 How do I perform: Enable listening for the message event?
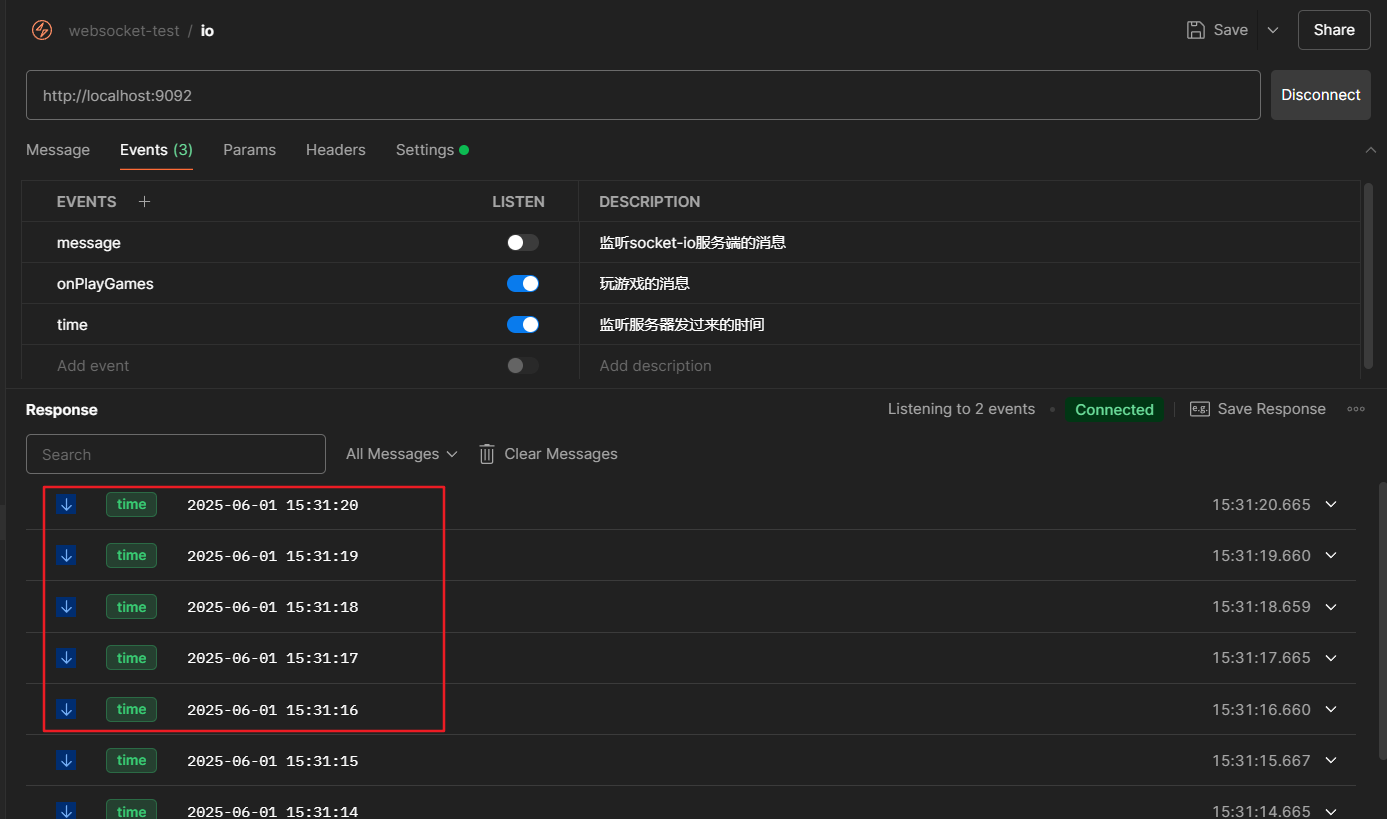[521, 242]
